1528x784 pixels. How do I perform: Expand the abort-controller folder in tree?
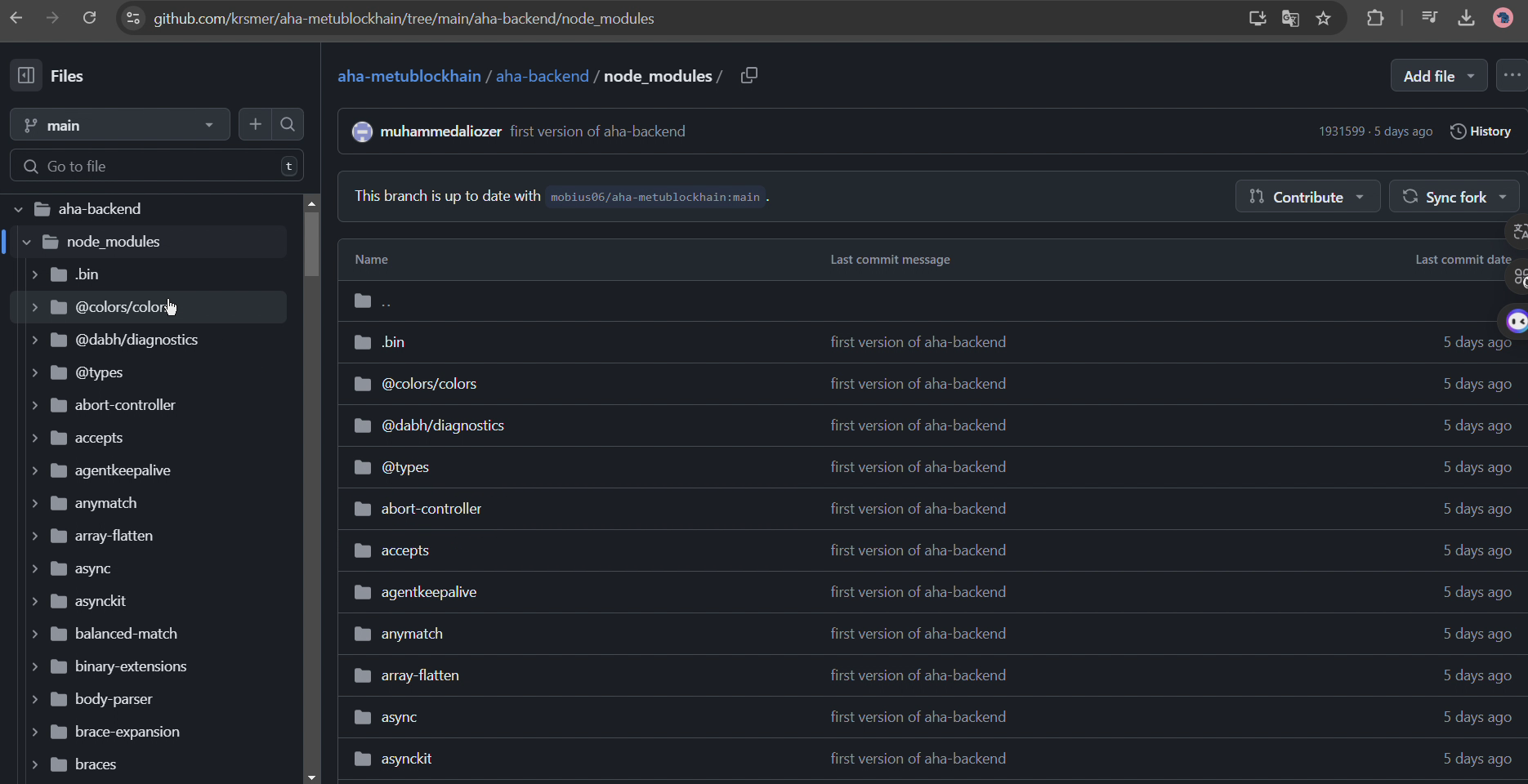(35, 405)
